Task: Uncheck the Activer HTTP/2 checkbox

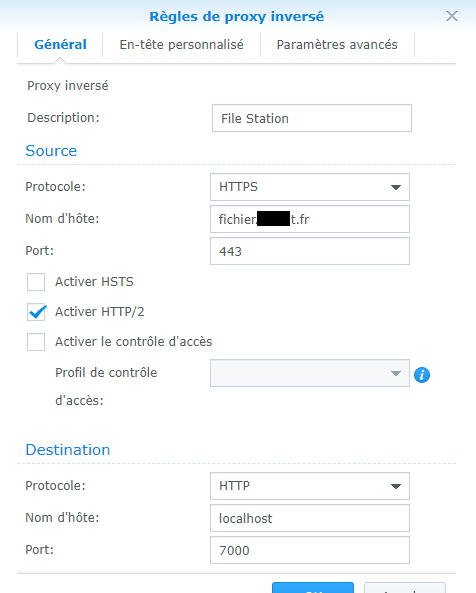Action: coord(36,312)
